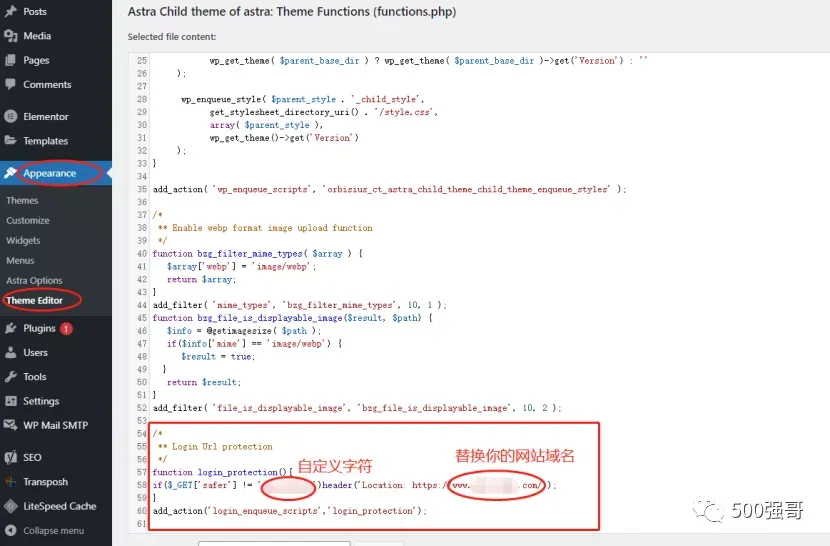Click the Media library icon
This screenshot has width=830, height=546.
click(11, 35)
